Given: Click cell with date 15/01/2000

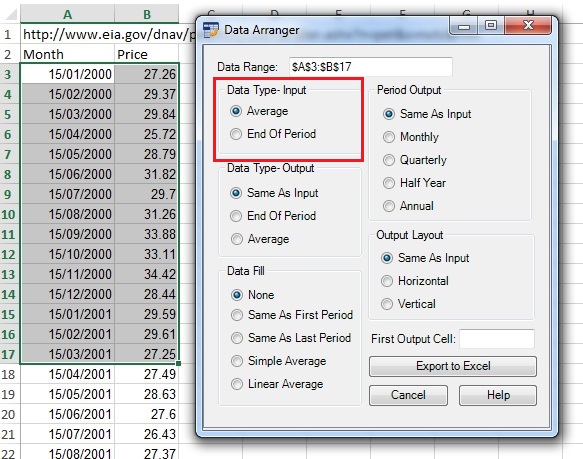Looking at the screenshot, I should pyautogui.click(x=67, y=74).
